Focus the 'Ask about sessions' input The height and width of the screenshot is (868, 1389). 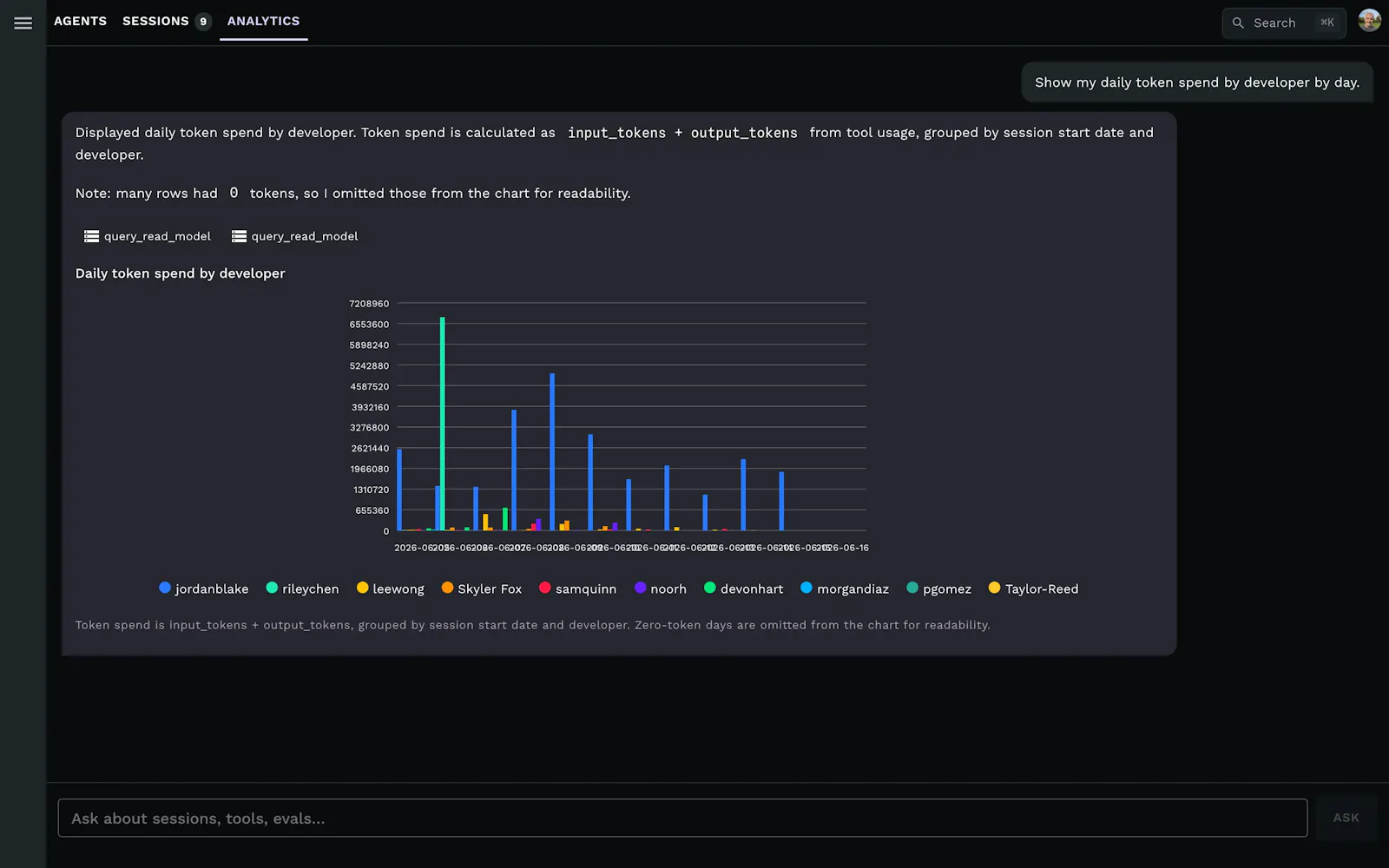(x=682, y=818)
